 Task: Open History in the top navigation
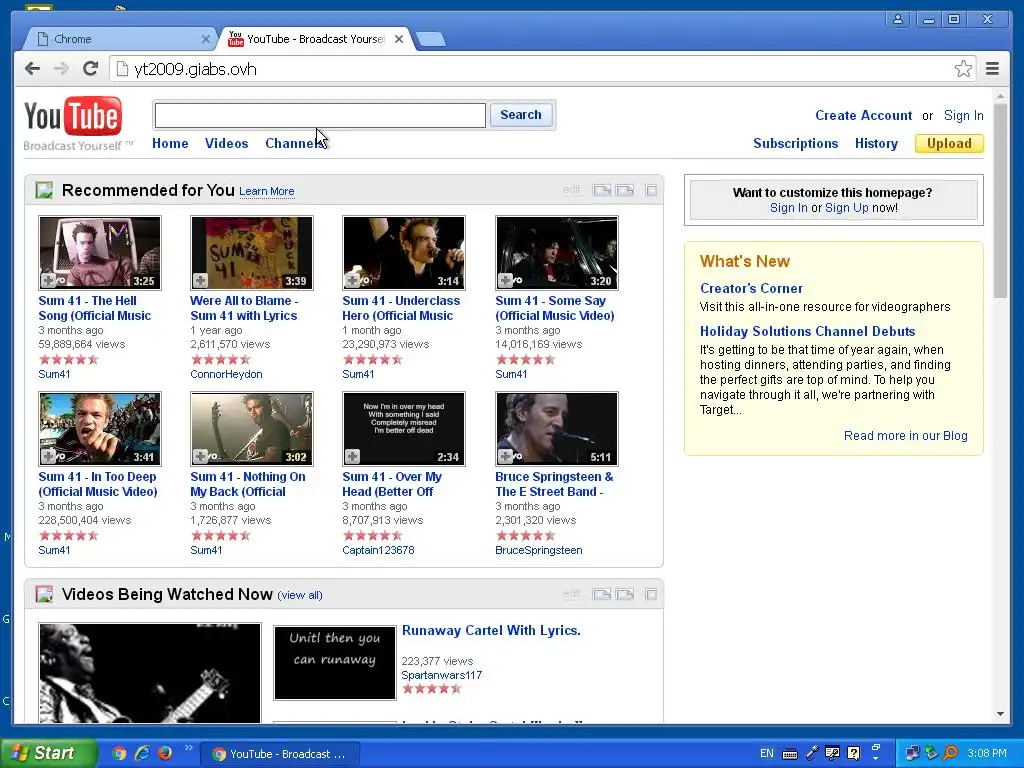pyautogui.click(x=876, y=143)
